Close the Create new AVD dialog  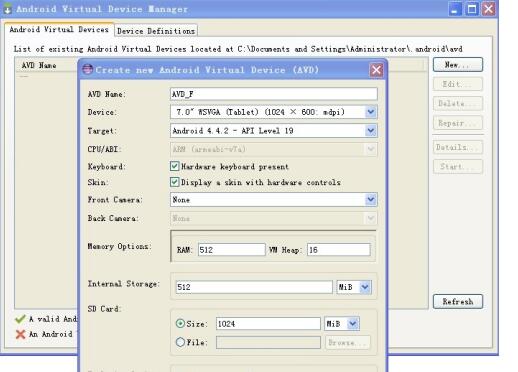(376, 70)
